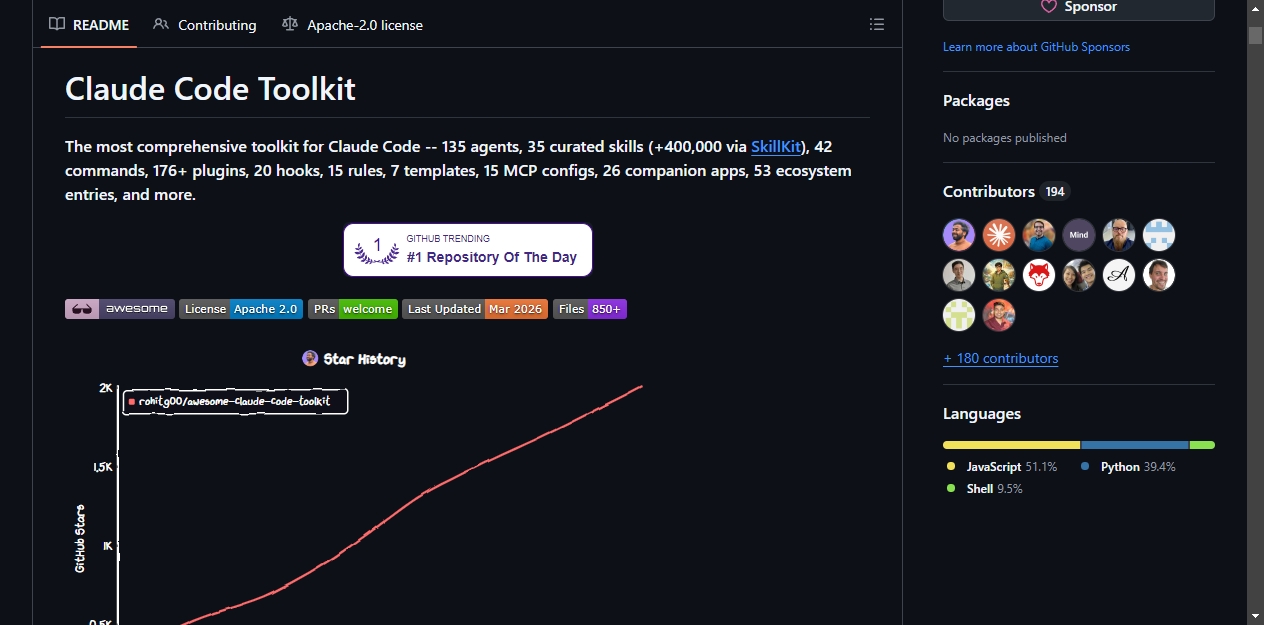Image resolution: width=1264 pixels, height=625 pixels.
Task: Click the green Shell segment of language bar
Action: click(x=1202, y=445)
